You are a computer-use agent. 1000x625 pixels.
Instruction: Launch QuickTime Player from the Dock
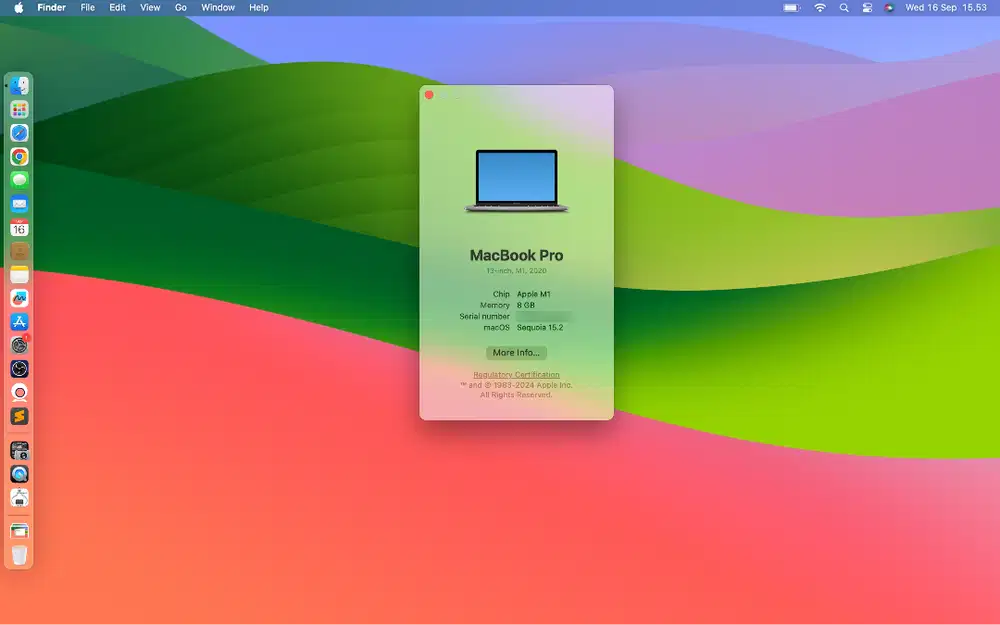19,474
